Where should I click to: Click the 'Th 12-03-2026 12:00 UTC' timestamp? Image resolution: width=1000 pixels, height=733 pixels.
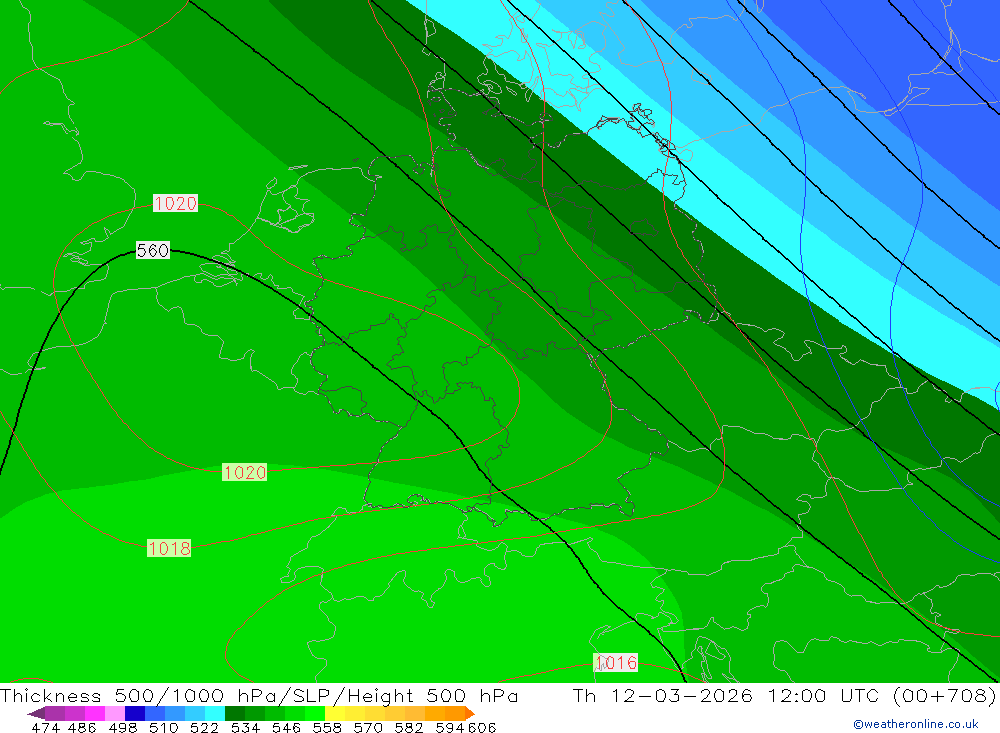click(x=726, y=695)
